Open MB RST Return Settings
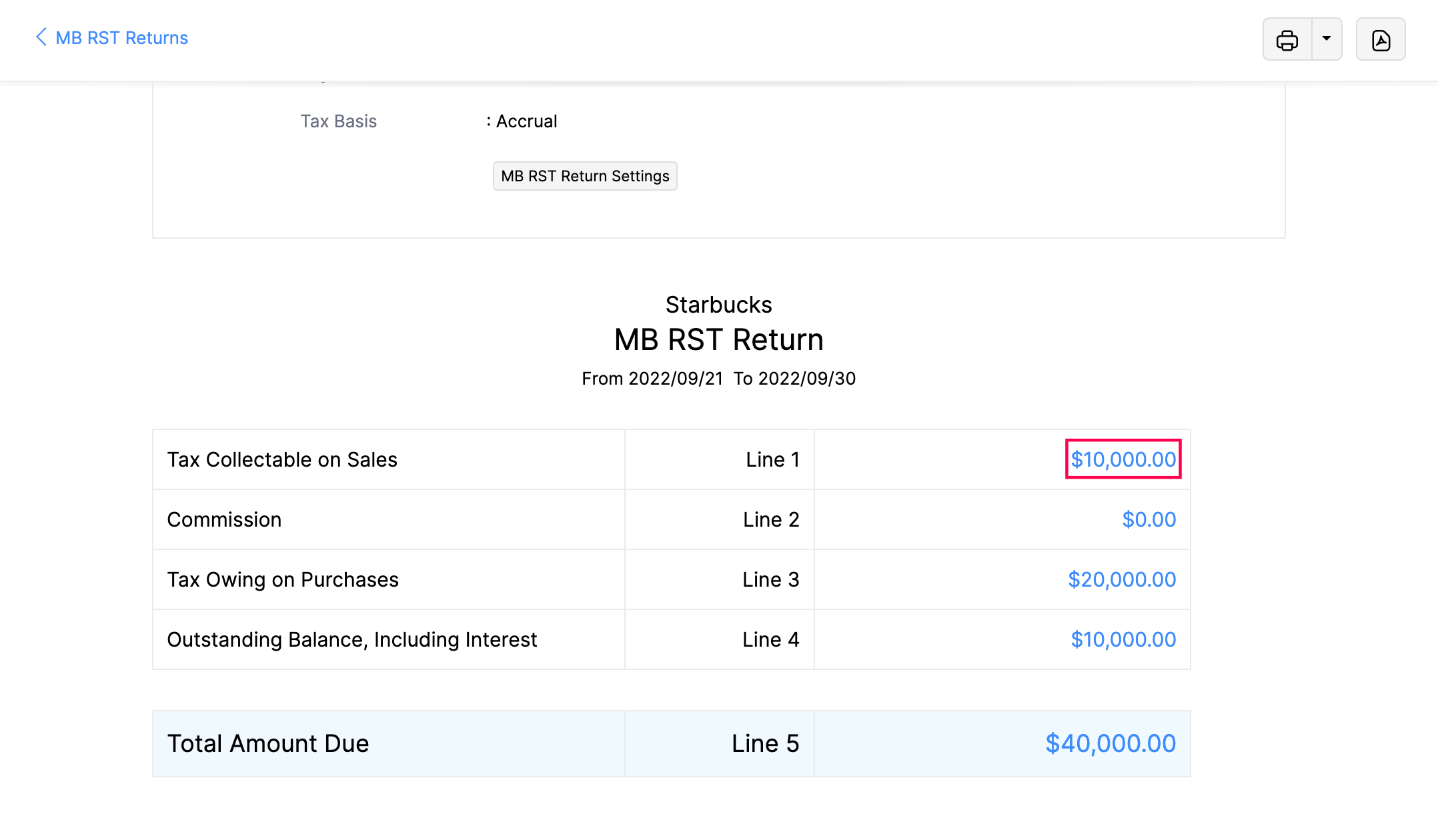Image resolution: width=1438 pixels, height=840 pixels. point(585,176)
